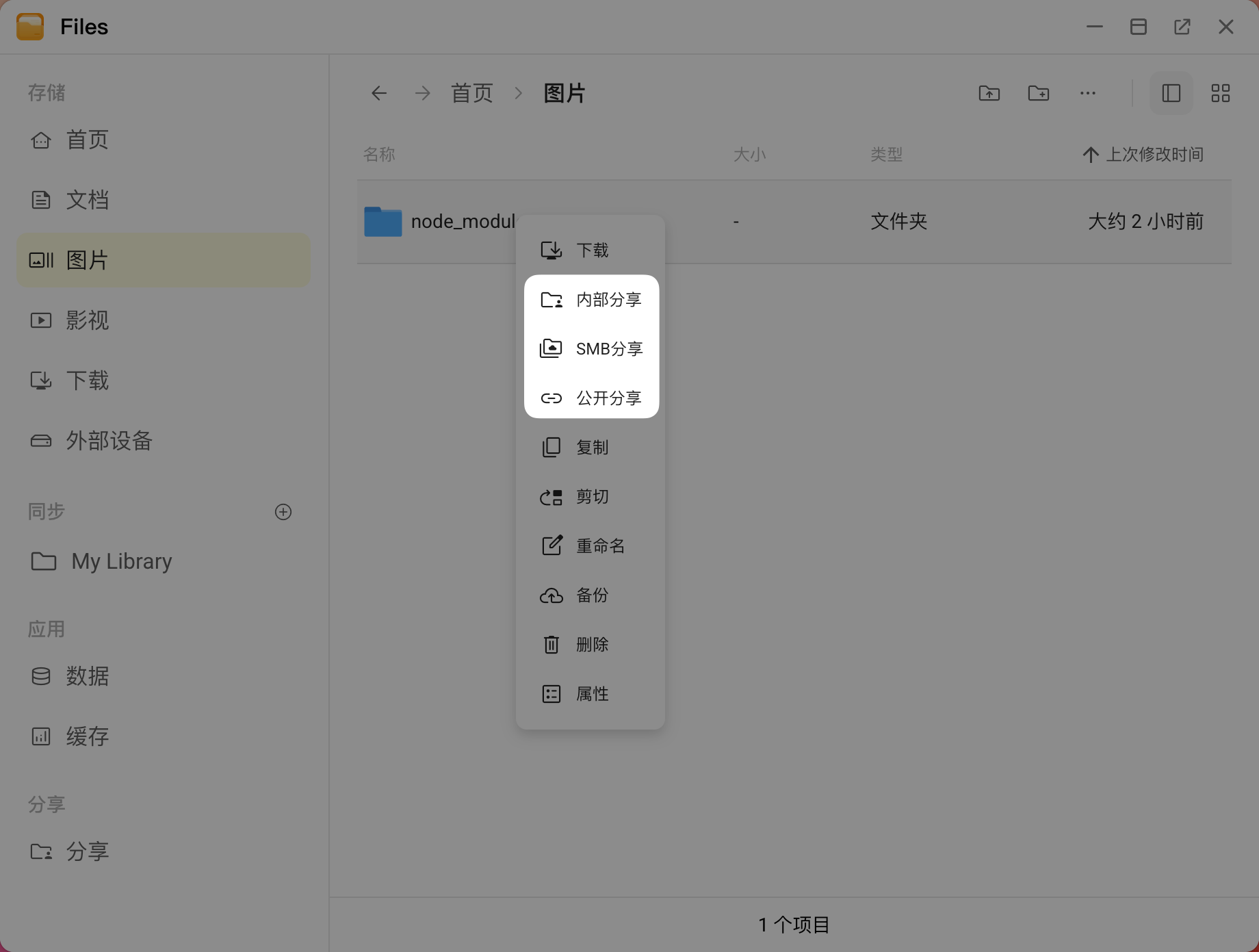The image size is (1259, 952).
Task: Choose 公开分享 from context menu
Action: 608,398
